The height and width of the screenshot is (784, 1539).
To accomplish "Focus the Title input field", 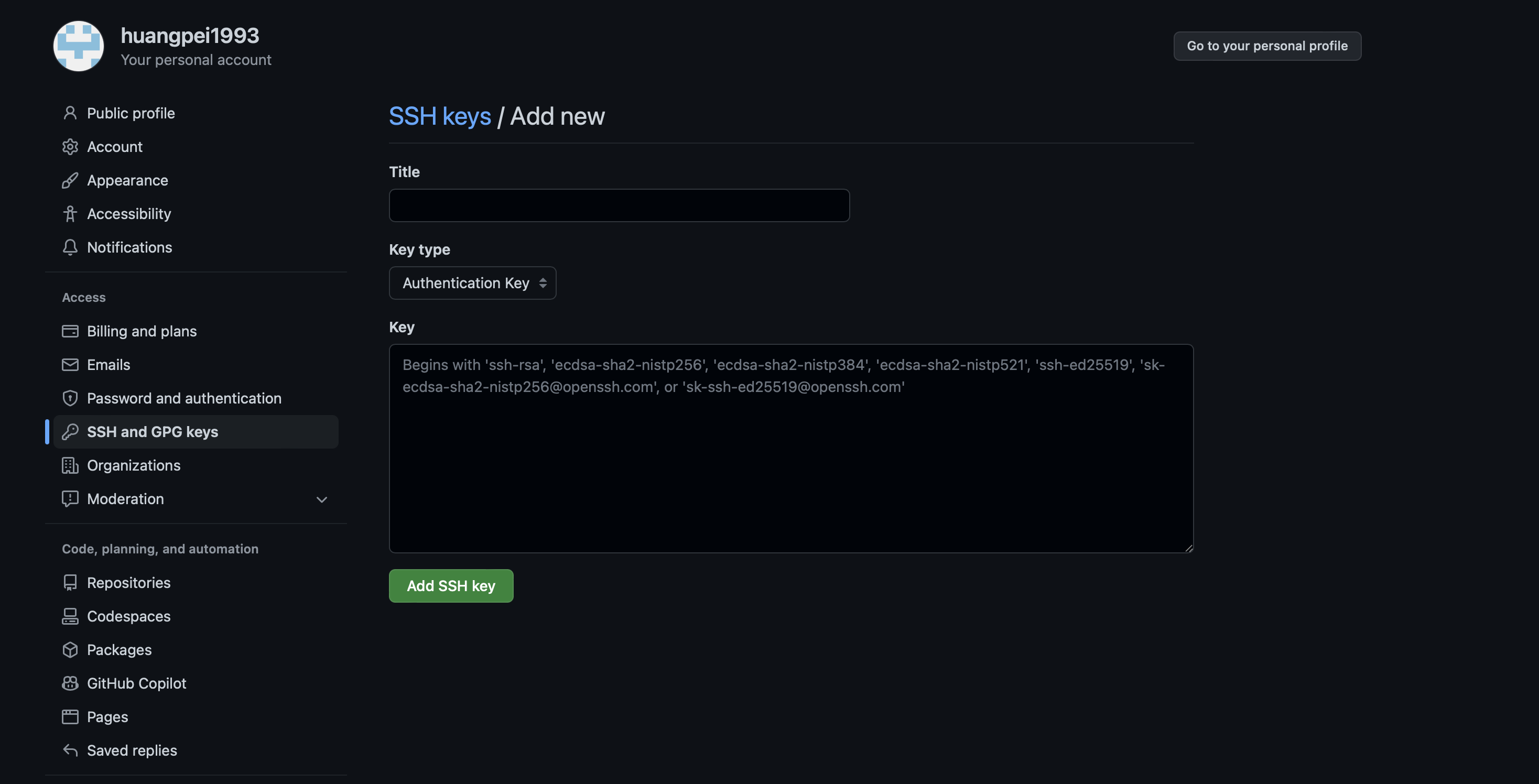I will (619, 205).
